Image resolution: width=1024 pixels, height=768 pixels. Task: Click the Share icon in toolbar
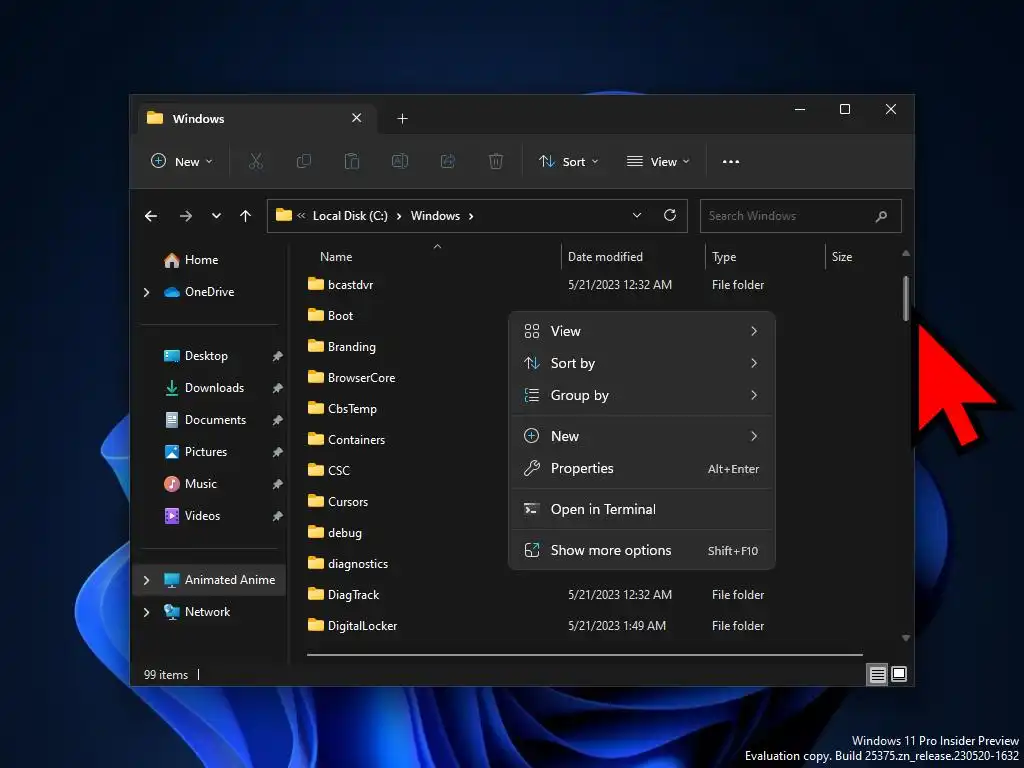tap(448, 161)
